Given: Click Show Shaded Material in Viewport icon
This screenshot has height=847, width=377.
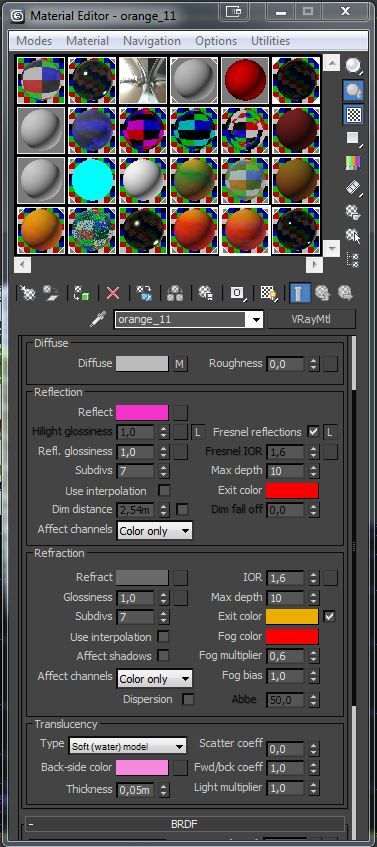Looking at the screenshot, I should (267, 293).
